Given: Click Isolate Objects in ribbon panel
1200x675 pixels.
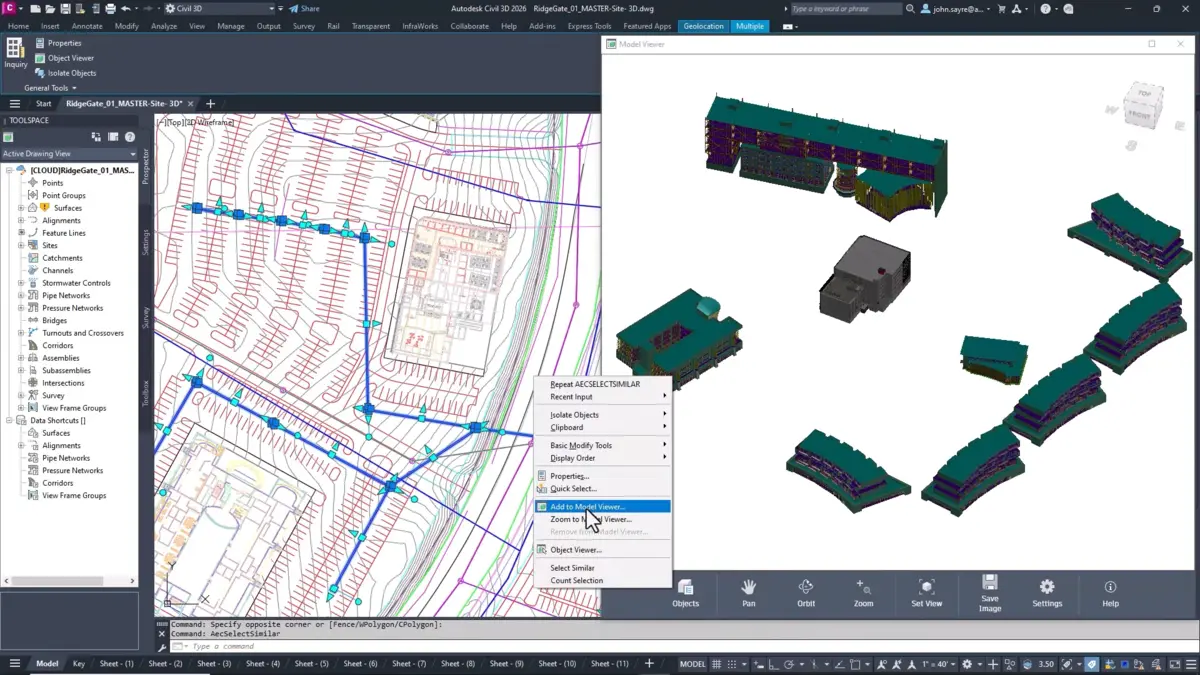Looking at the screenshot, I should (x=65, y=73).
